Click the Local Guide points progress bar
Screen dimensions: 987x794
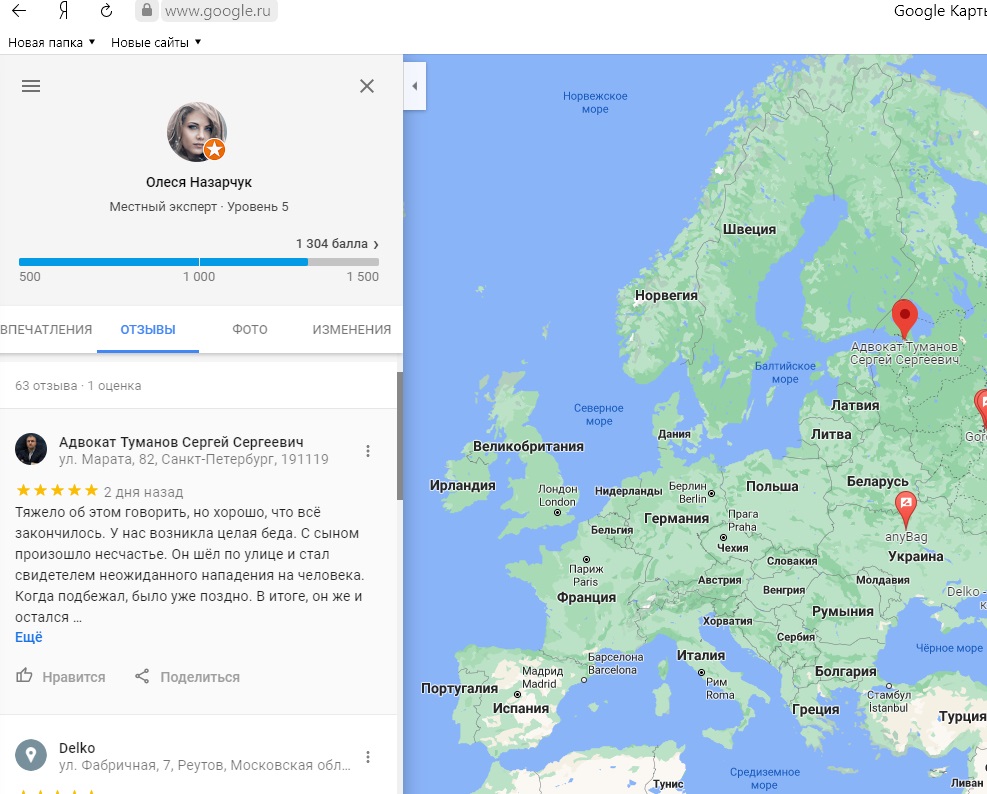point(199,262)
